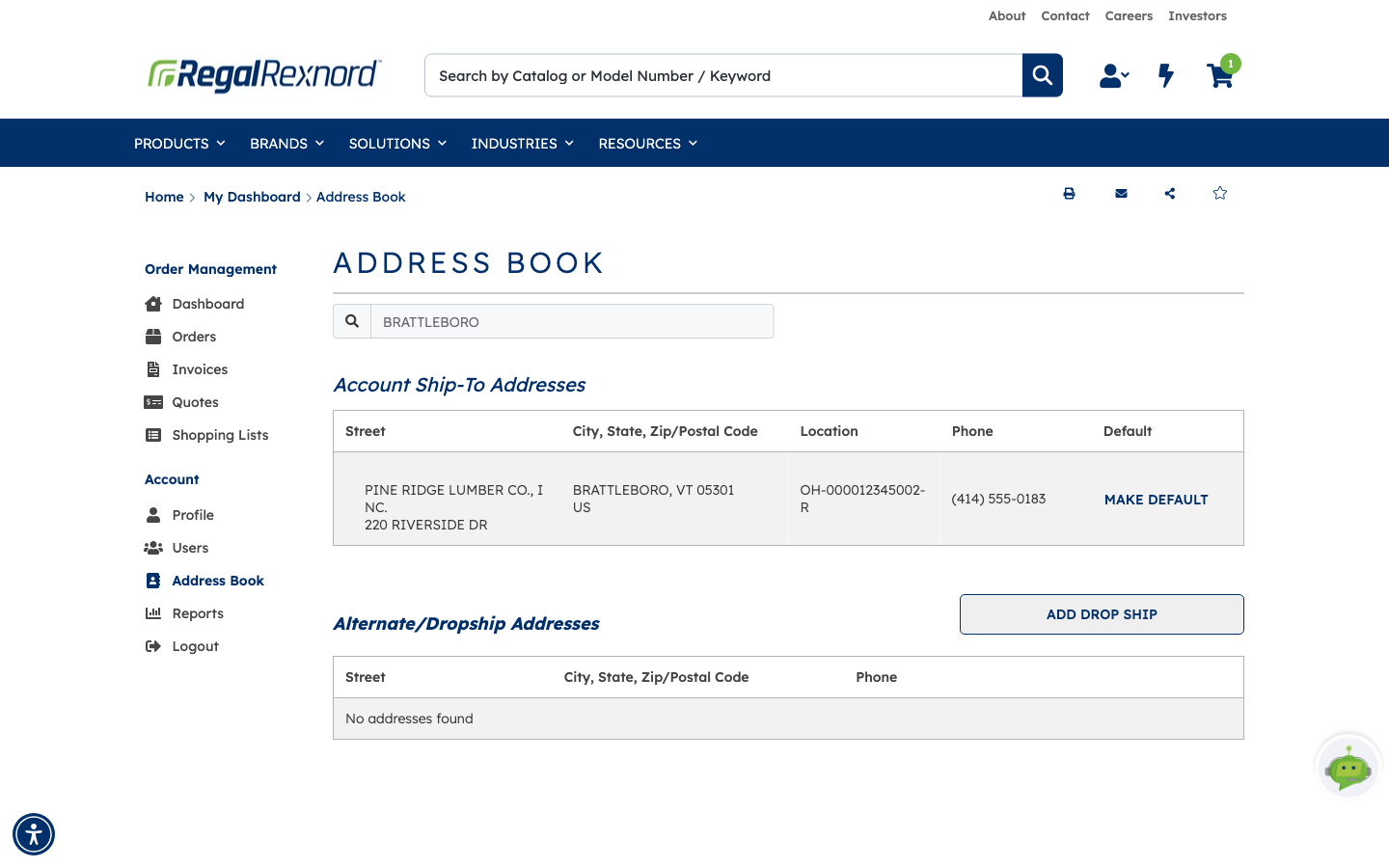Click the Profile person icon
This screenshot has width=1389, height=868.
coord(153,515)
